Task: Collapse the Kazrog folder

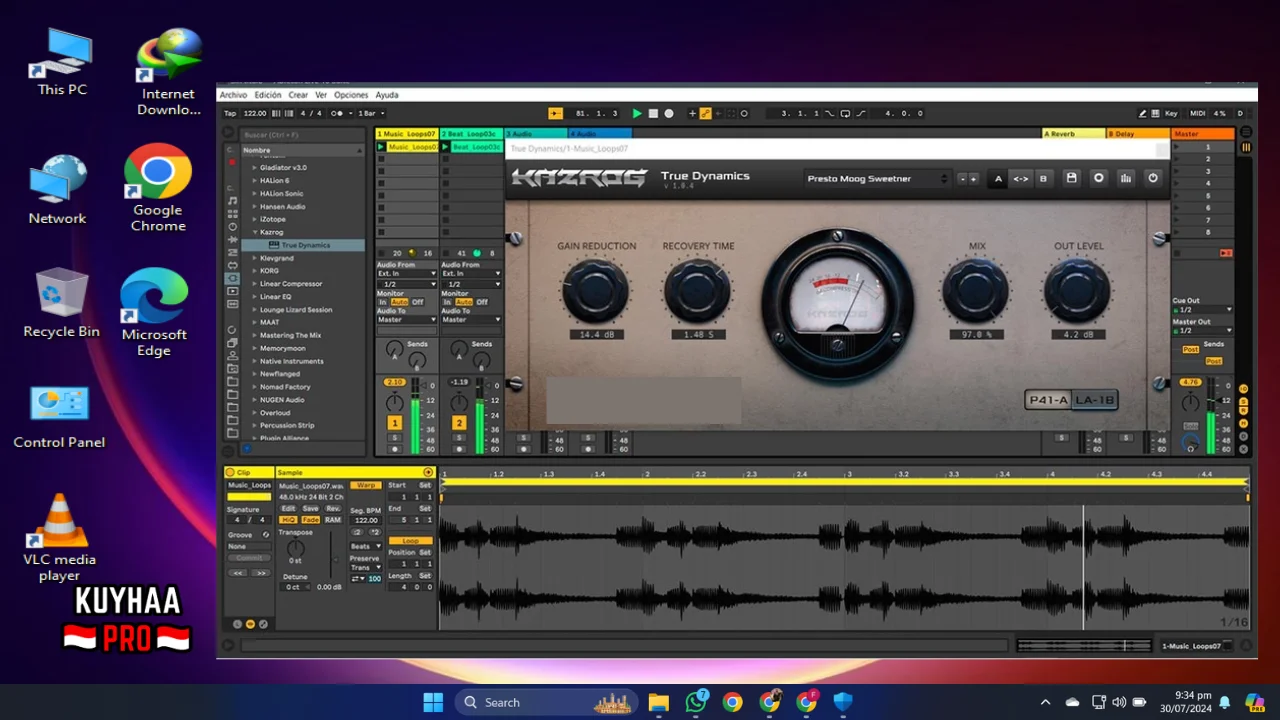Action: coord(255,232)
